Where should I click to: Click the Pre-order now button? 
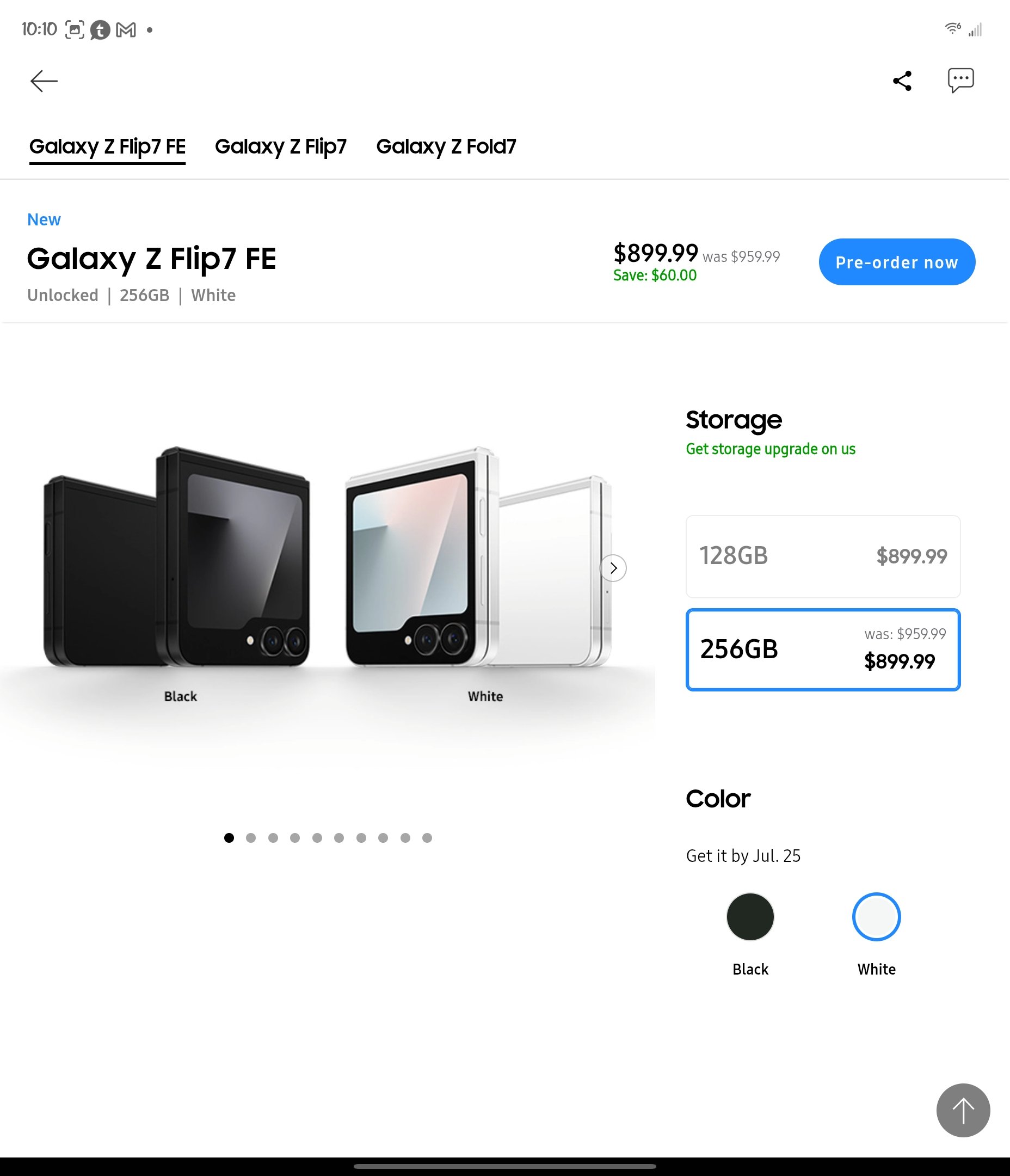pos(896,262)
